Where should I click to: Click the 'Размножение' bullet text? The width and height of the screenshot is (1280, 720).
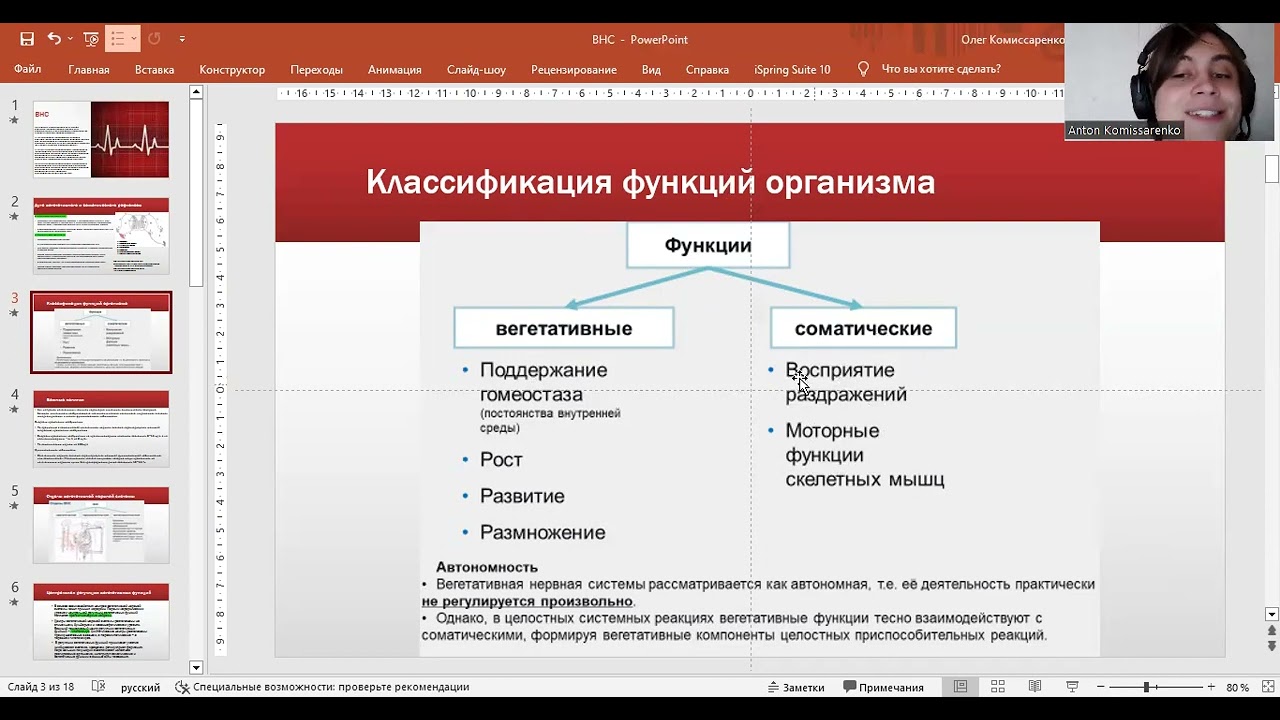[542, 533]
